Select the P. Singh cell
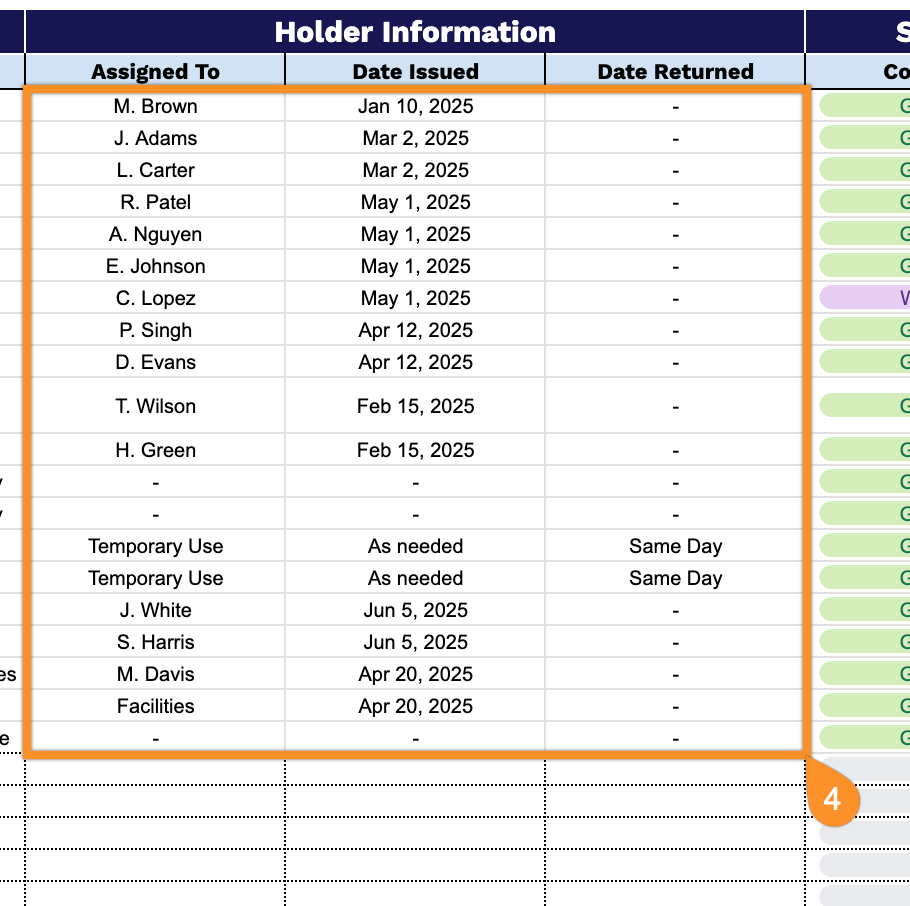 coord(155,330)
